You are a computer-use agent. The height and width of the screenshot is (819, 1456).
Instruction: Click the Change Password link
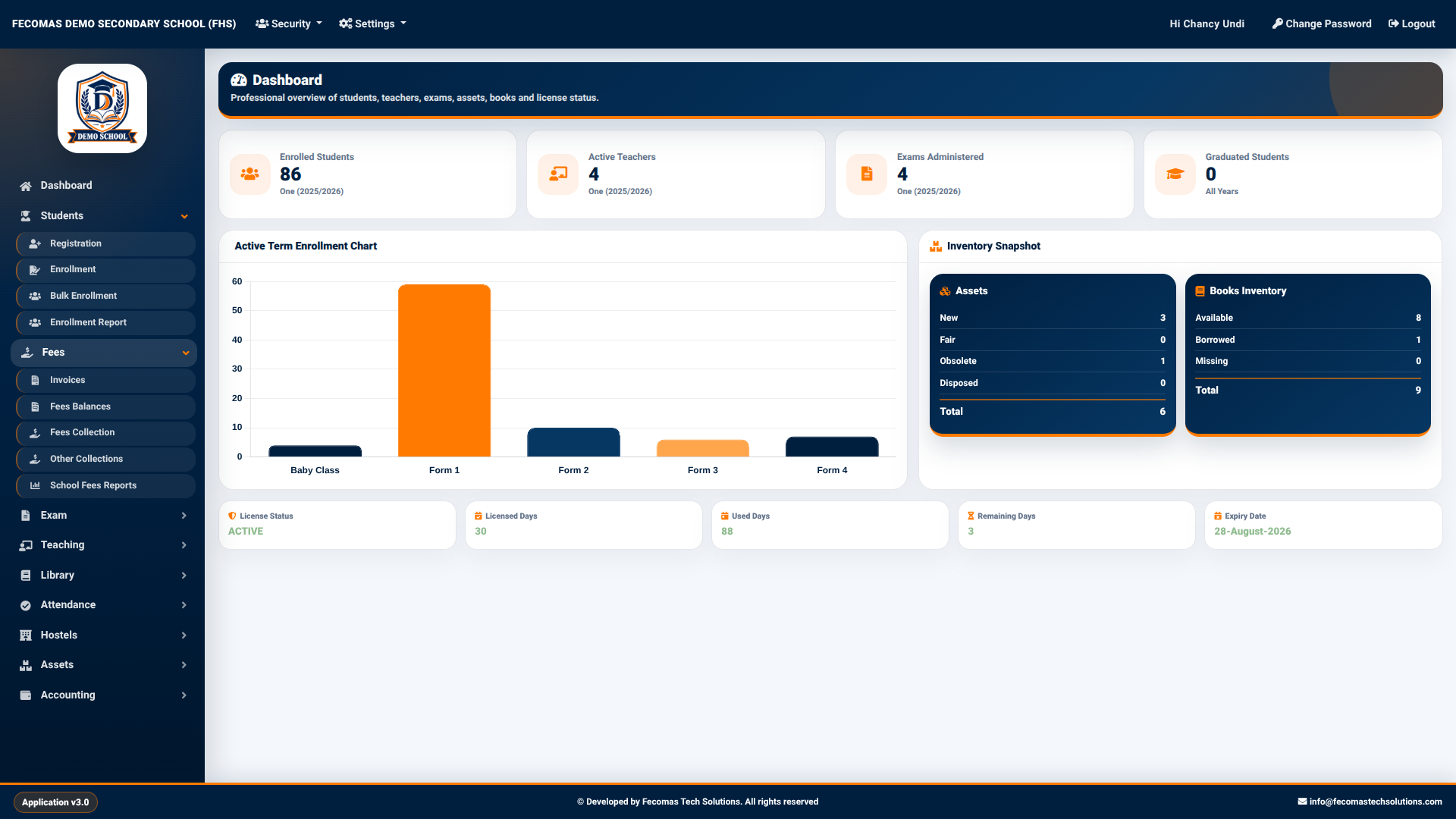(1322, 24)
